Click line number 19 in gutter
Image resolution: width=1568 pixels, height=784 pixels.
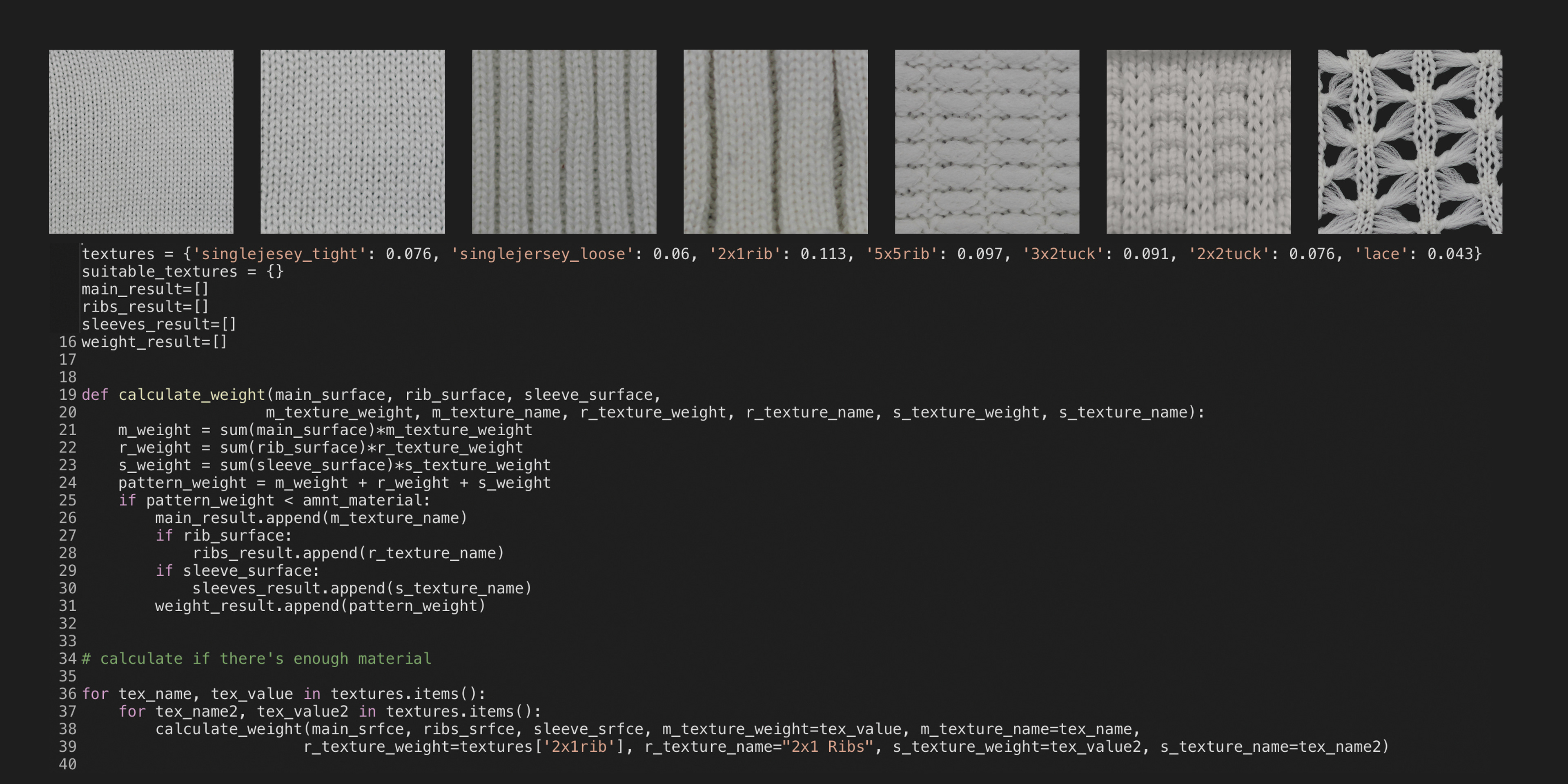pos(67,395)
